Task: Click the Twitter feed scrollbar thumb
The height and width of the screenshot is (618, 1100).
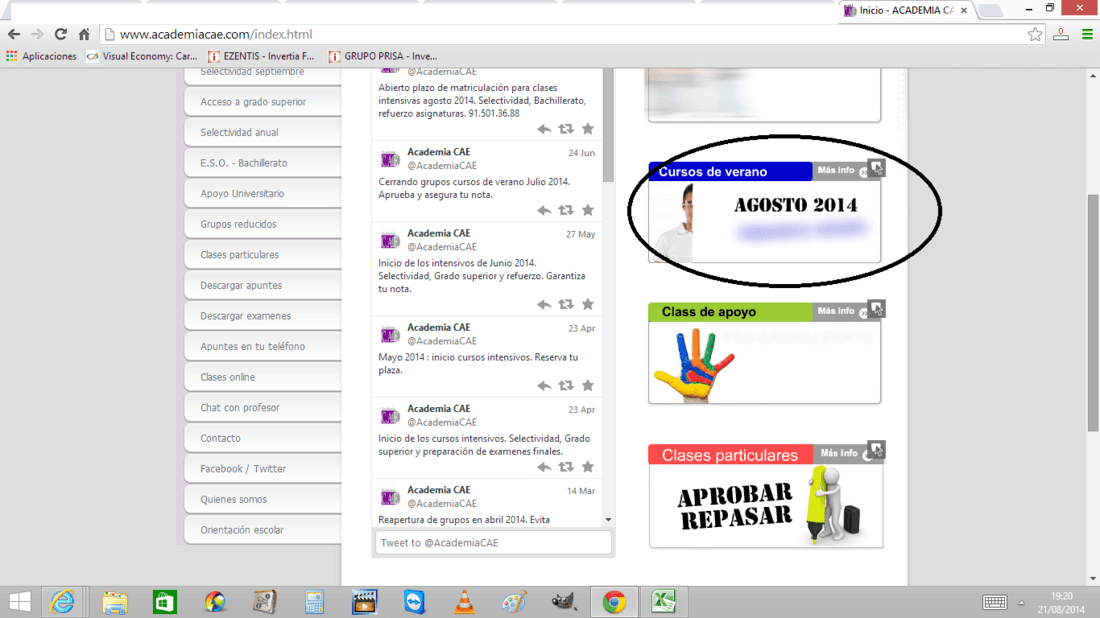Action: click(608, 125)
